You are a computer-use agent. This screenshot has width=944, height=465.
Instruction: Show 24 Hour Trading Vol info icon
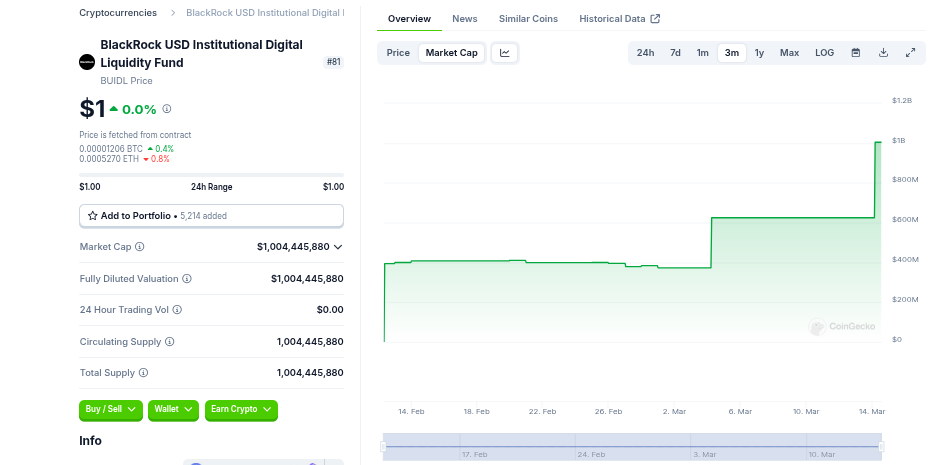(x=177, y=310)
